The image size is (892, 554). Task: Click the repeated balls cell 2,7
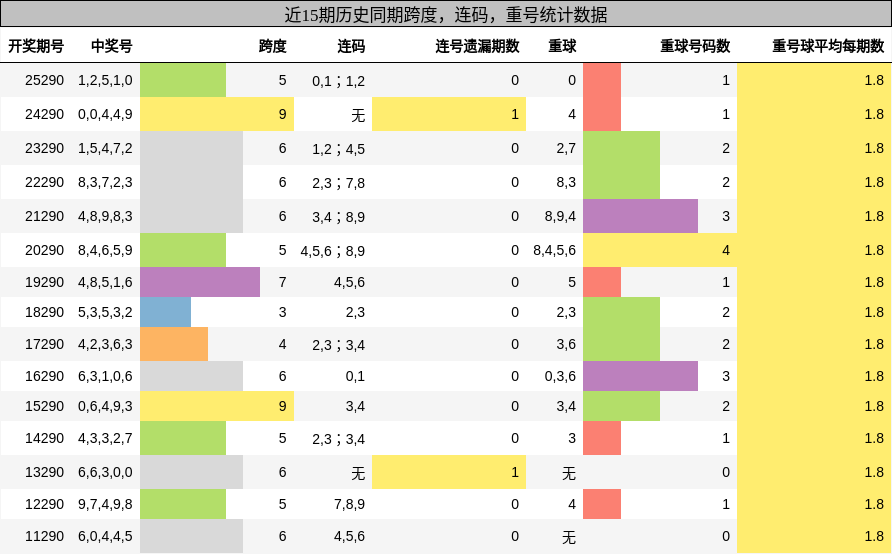pos(566,148)
